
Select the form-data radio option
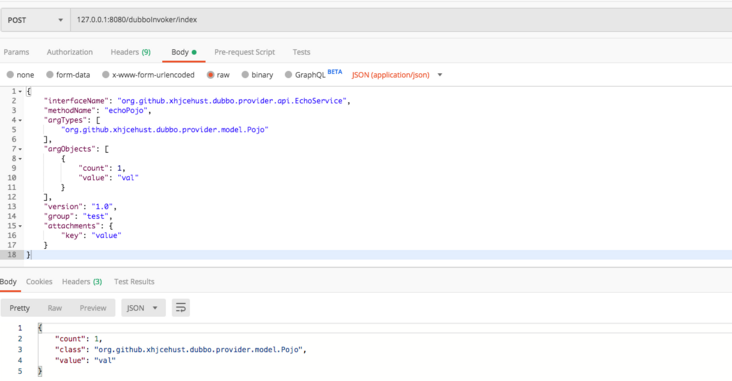click(x=68, y=75)
